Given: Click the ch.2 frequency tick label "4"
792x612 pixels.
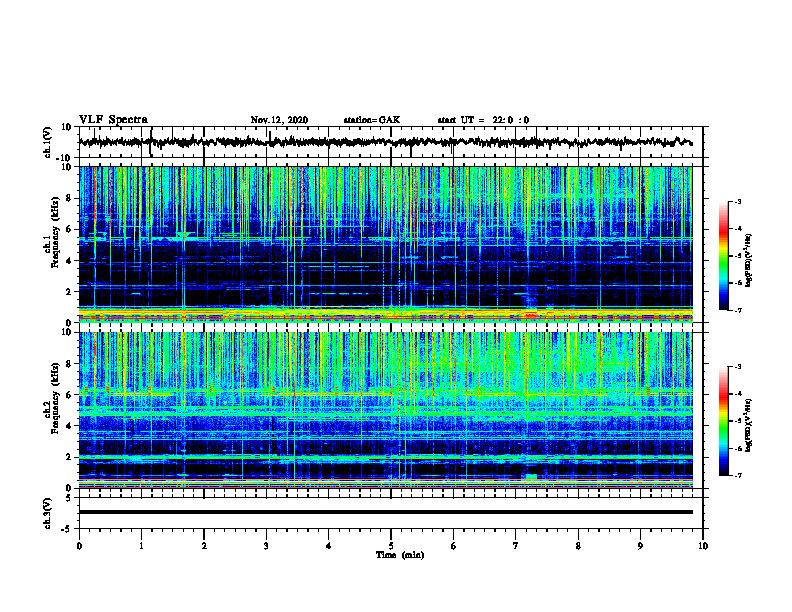Looking at the screenshot, I should pos(70,426).
